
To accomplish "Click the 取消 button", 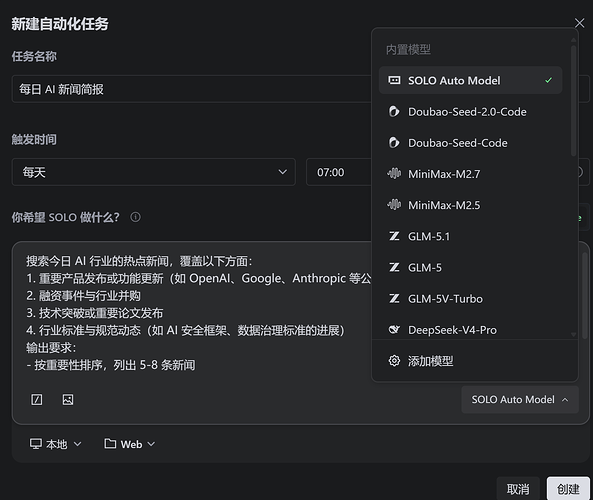I will 518,489.
